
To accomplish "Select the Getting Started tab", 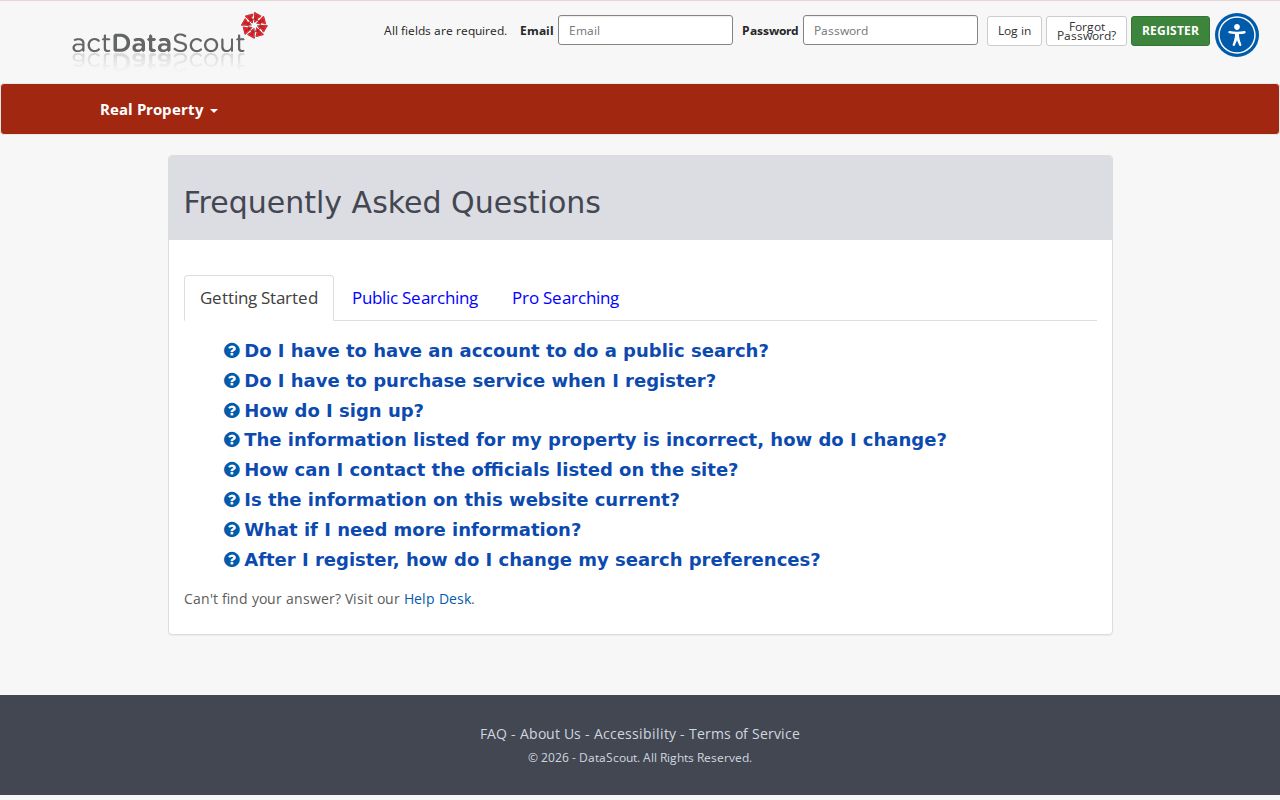I will [259, 298].
